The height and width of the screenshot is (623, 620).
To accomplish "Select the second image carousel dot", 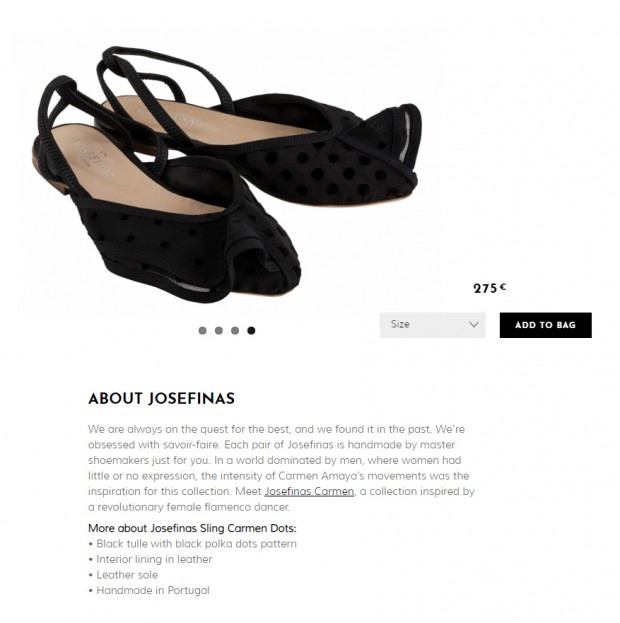I will click(x=219, y=330).
